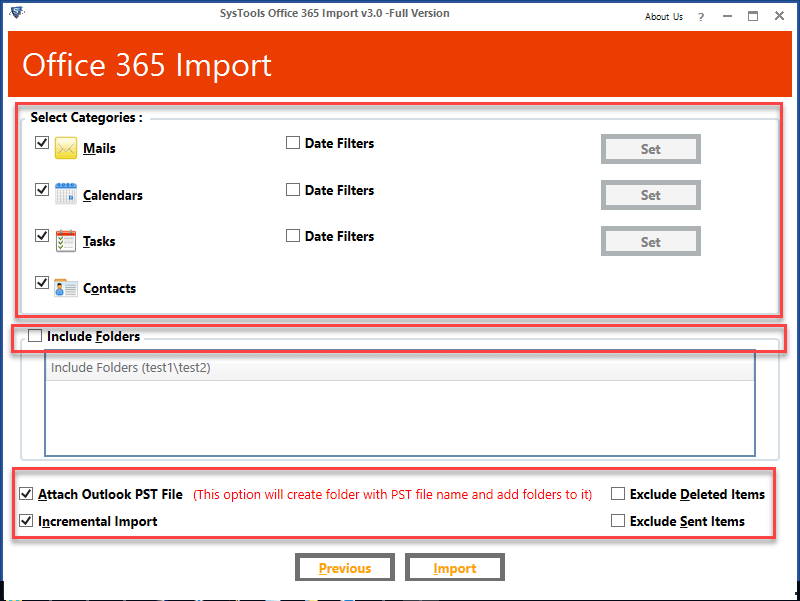Uncheck the Calendars category checkbox
Screen dimensions: 800x601
click(x=42, y=189)
